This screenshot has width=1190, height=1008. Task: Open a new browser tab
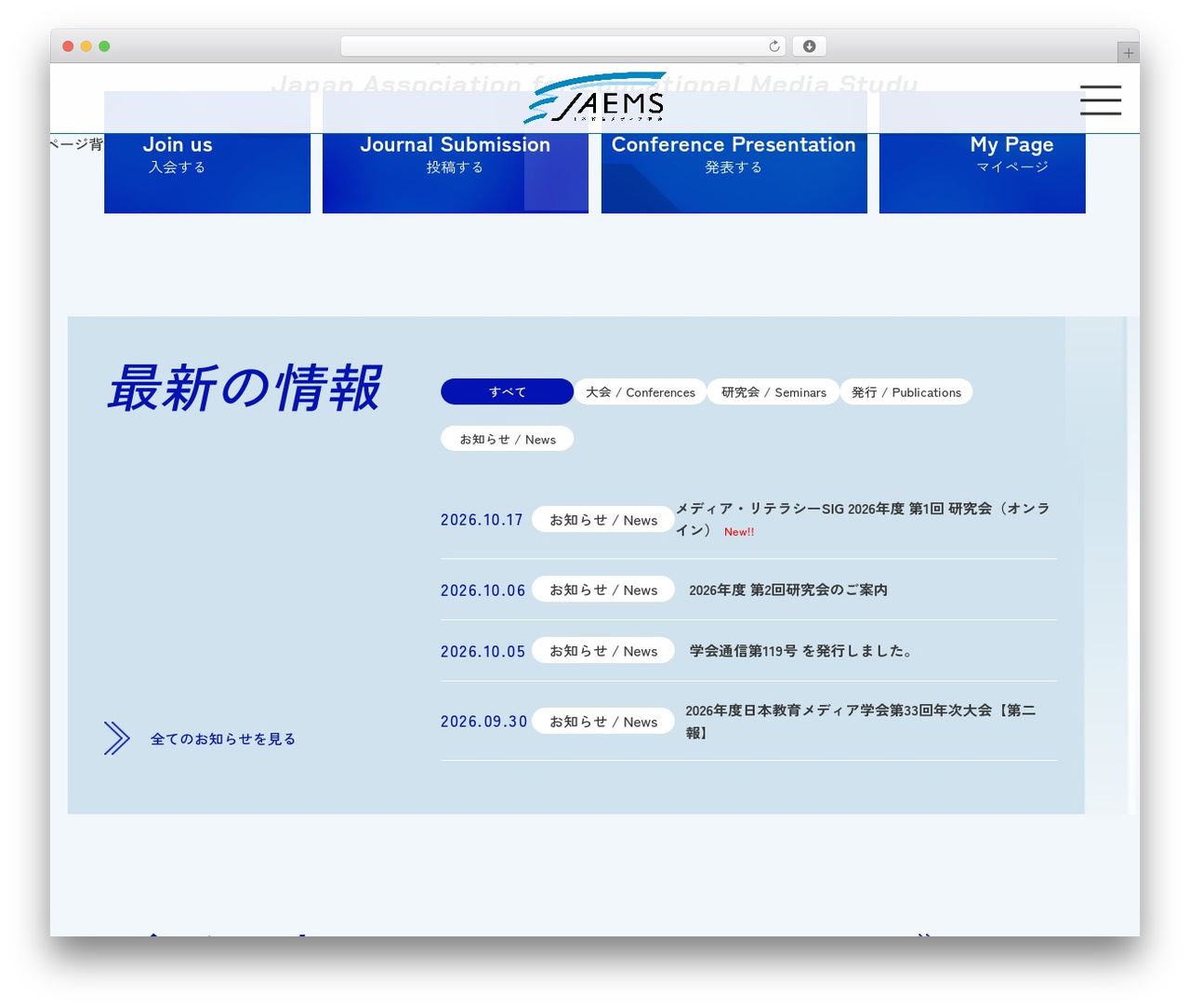click(x=1129, y=53)
